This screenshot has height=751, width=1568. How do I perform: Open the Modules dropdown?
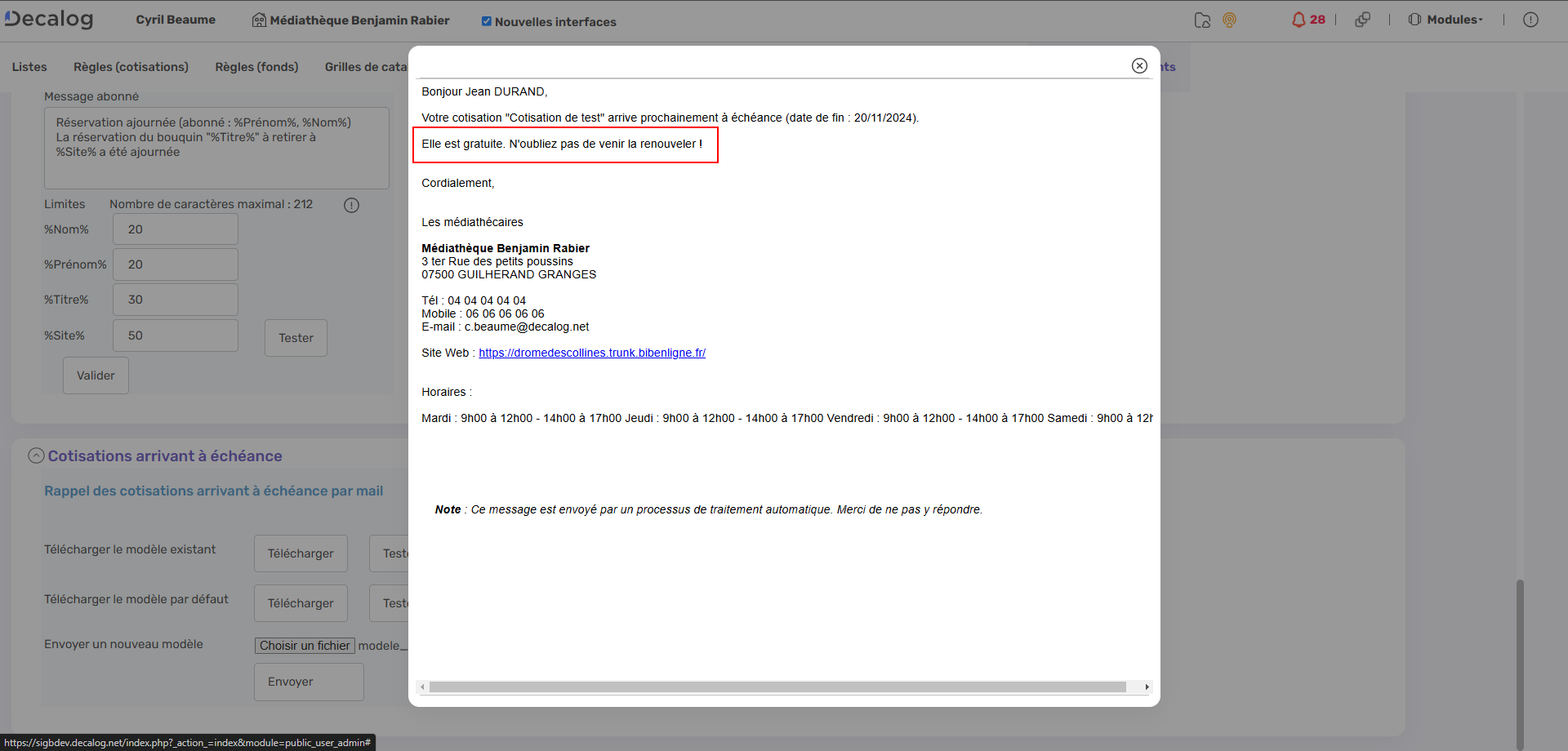1445,20
